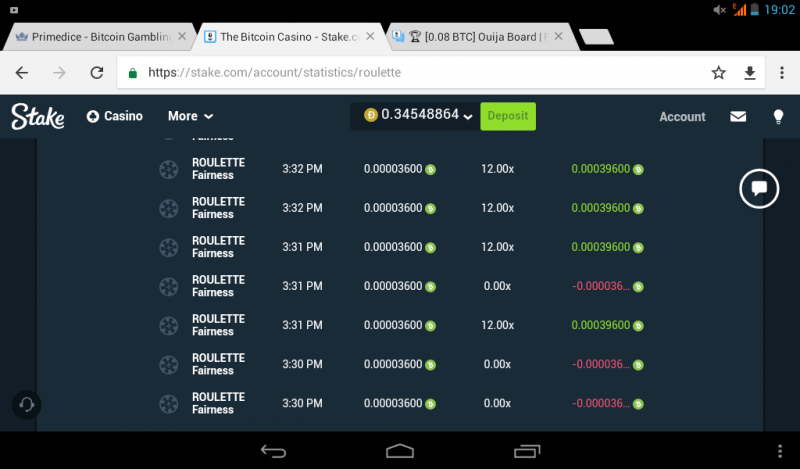Open Fairness link in the topmost 3:32 PM row
This screenshot has height=469, width=800.
213,176
